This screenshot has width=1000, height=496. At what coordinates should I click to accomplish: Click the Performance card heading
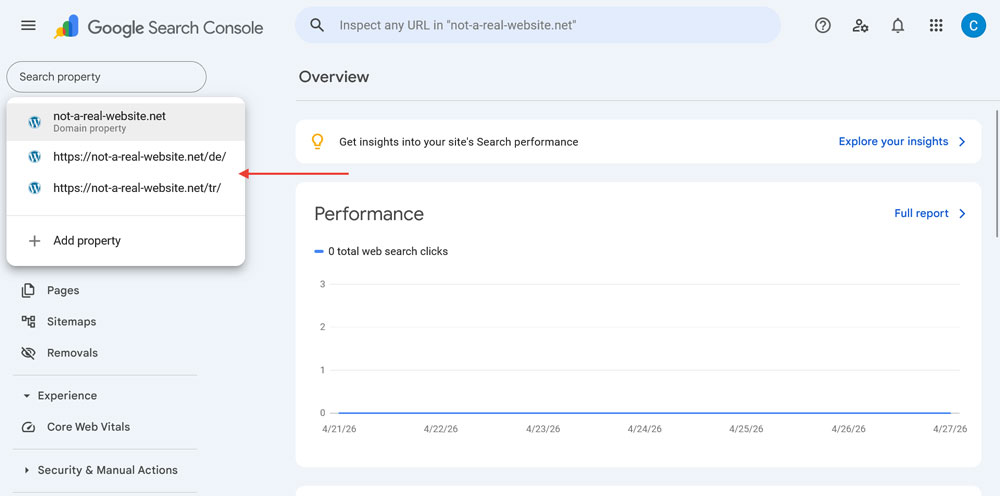click(369, 214)
